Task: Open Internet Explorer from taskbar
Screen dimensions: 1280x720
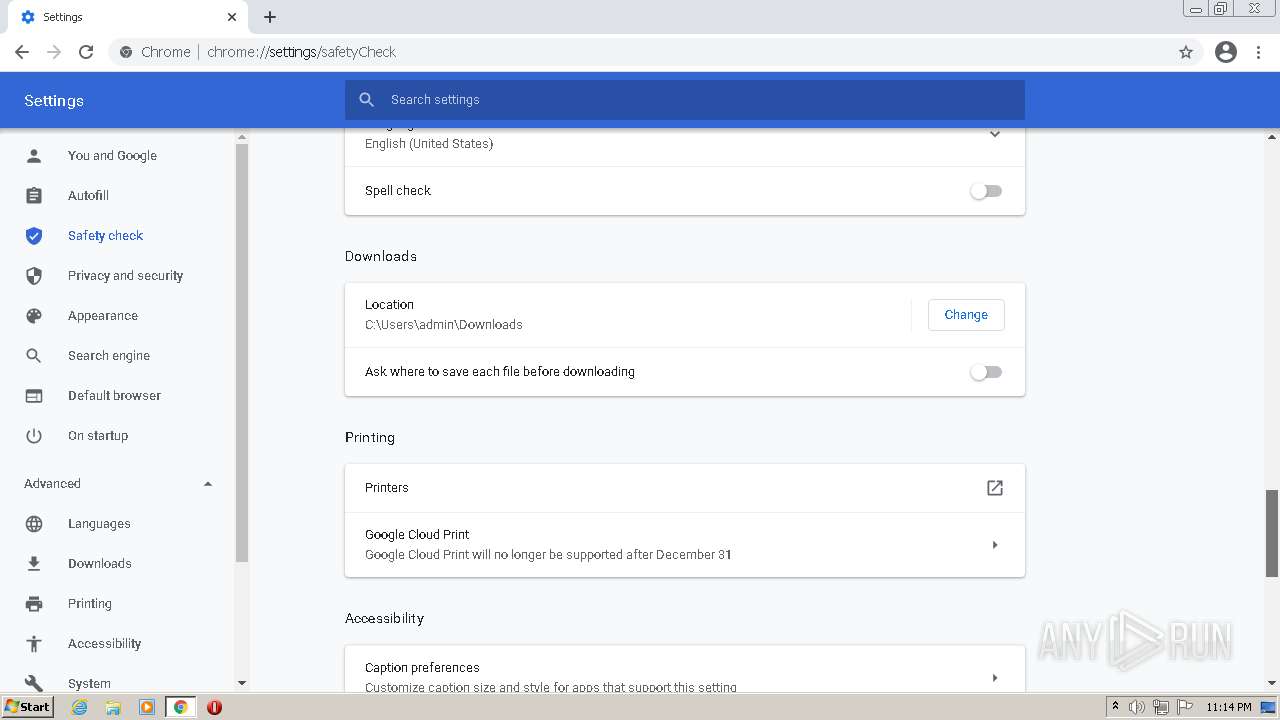Action: pos(80,707)
